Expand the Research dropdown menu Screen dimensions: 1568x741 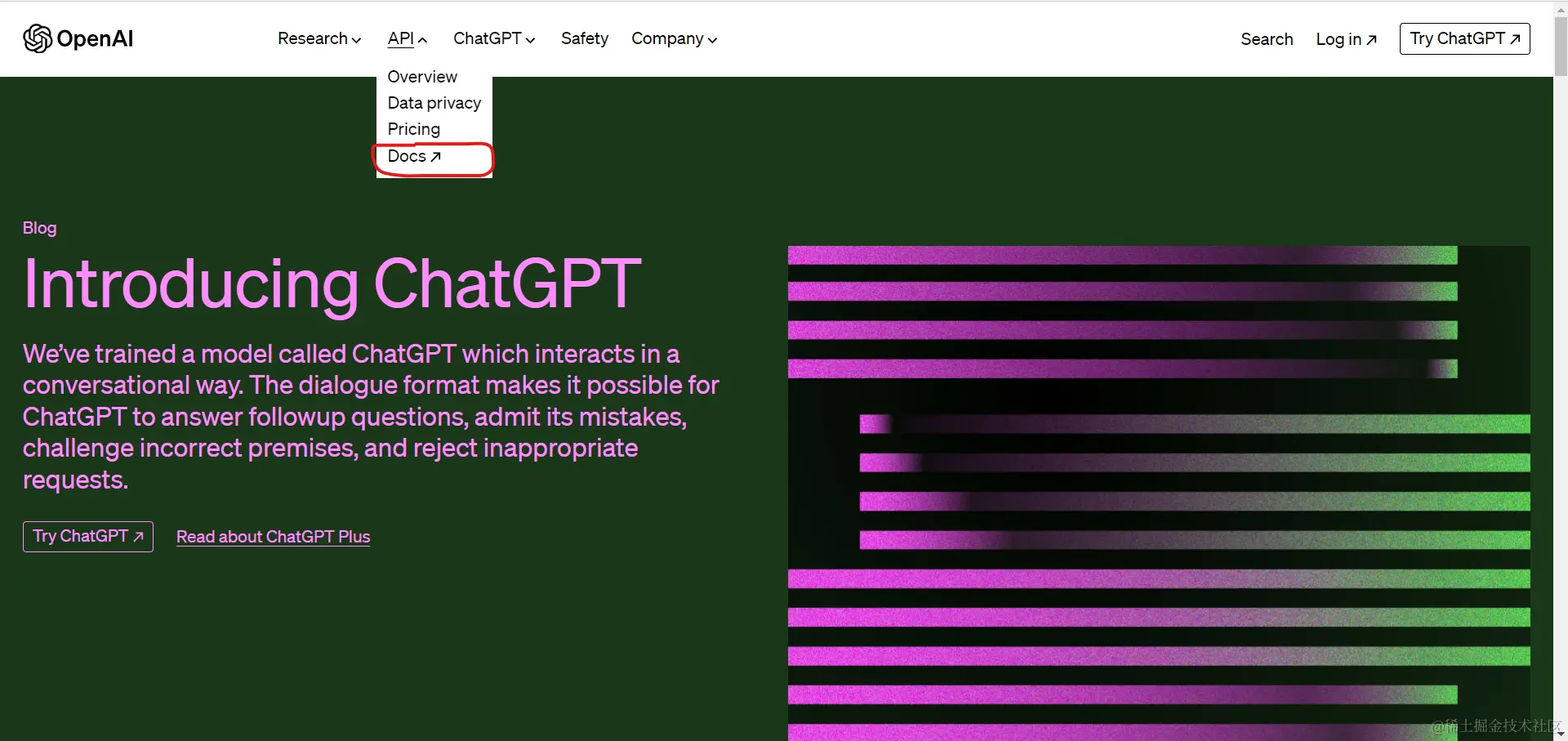[319, 38]
